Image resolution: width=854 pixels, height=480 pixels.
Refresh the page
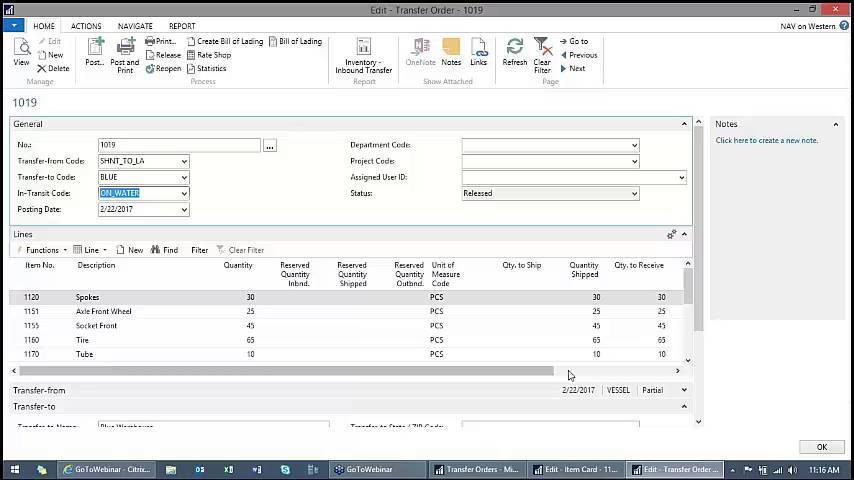tap(515, 52)
